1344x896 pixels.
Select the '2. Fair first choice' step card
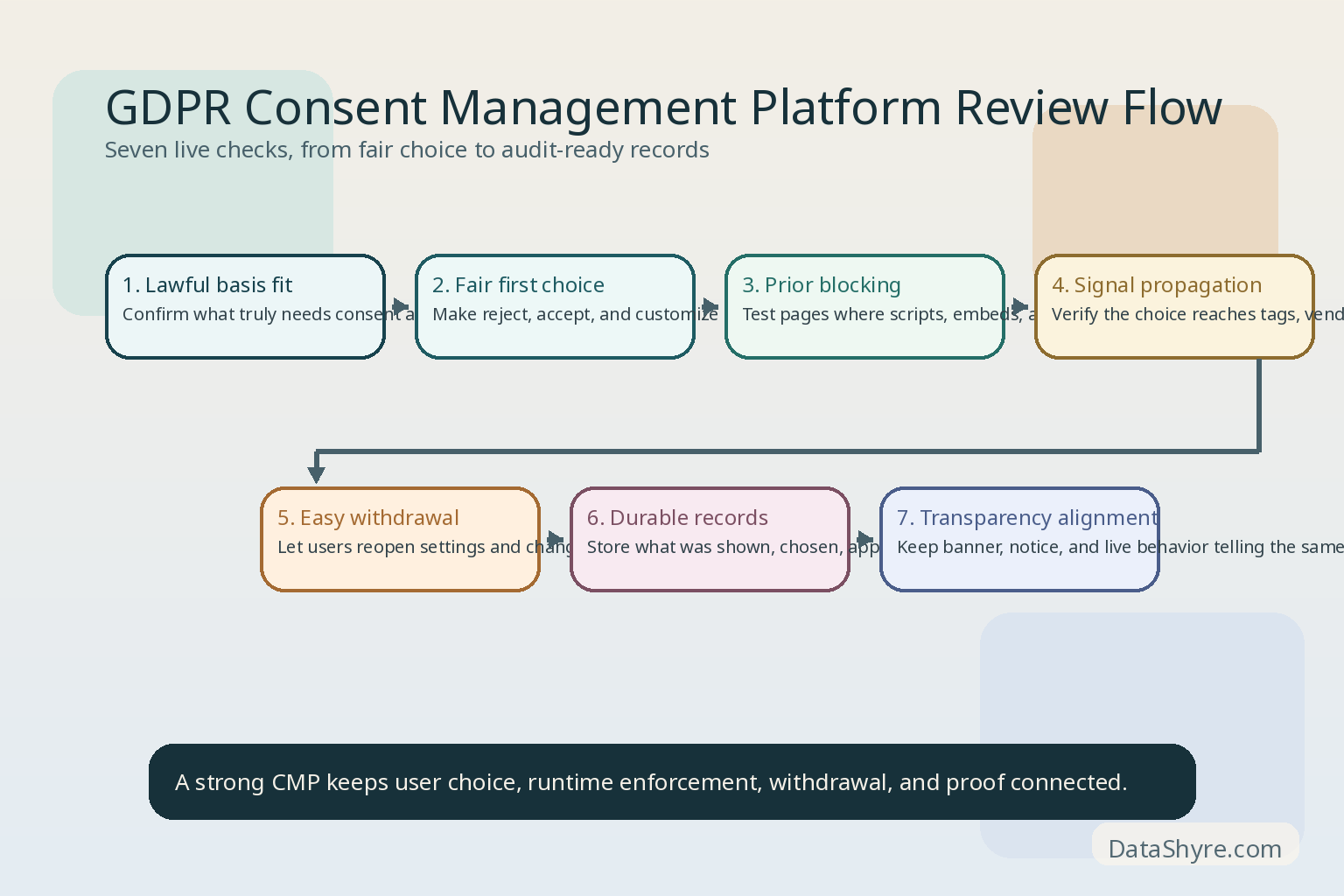(555, 307)
